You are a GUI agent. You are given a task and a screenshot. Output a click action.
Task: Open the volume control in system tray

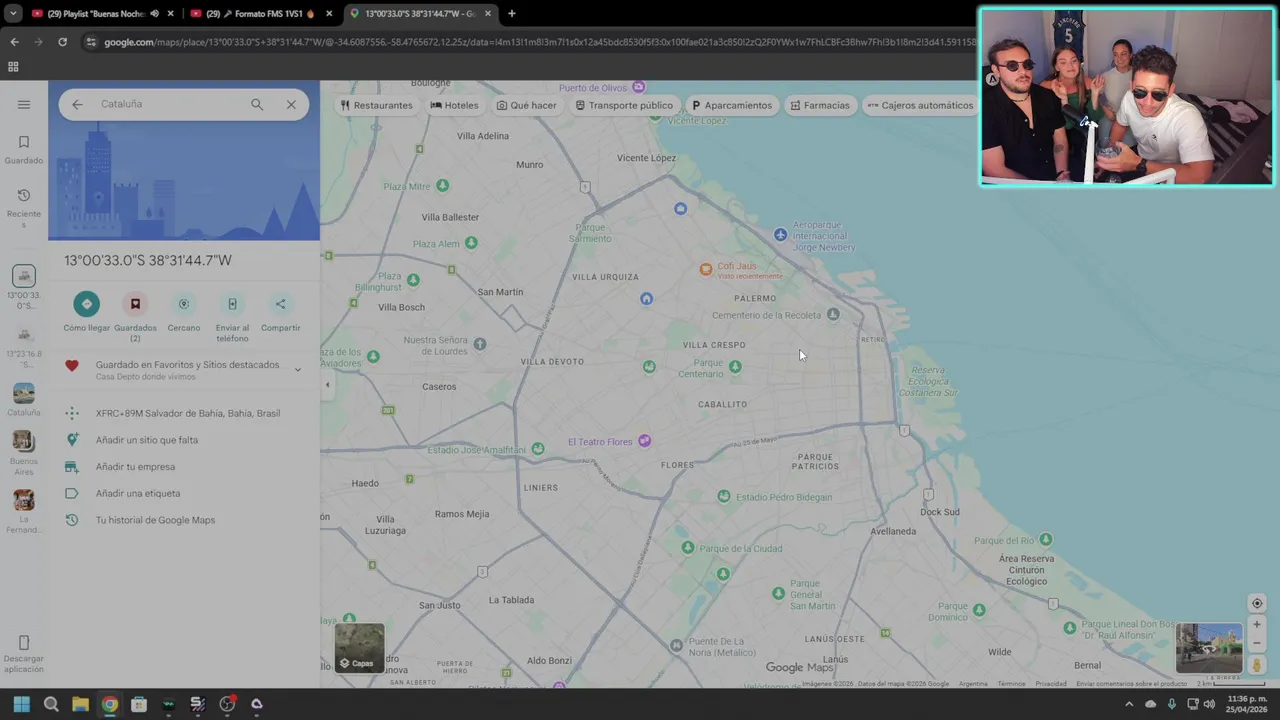pyautogui.click(x=1209, y=704)
